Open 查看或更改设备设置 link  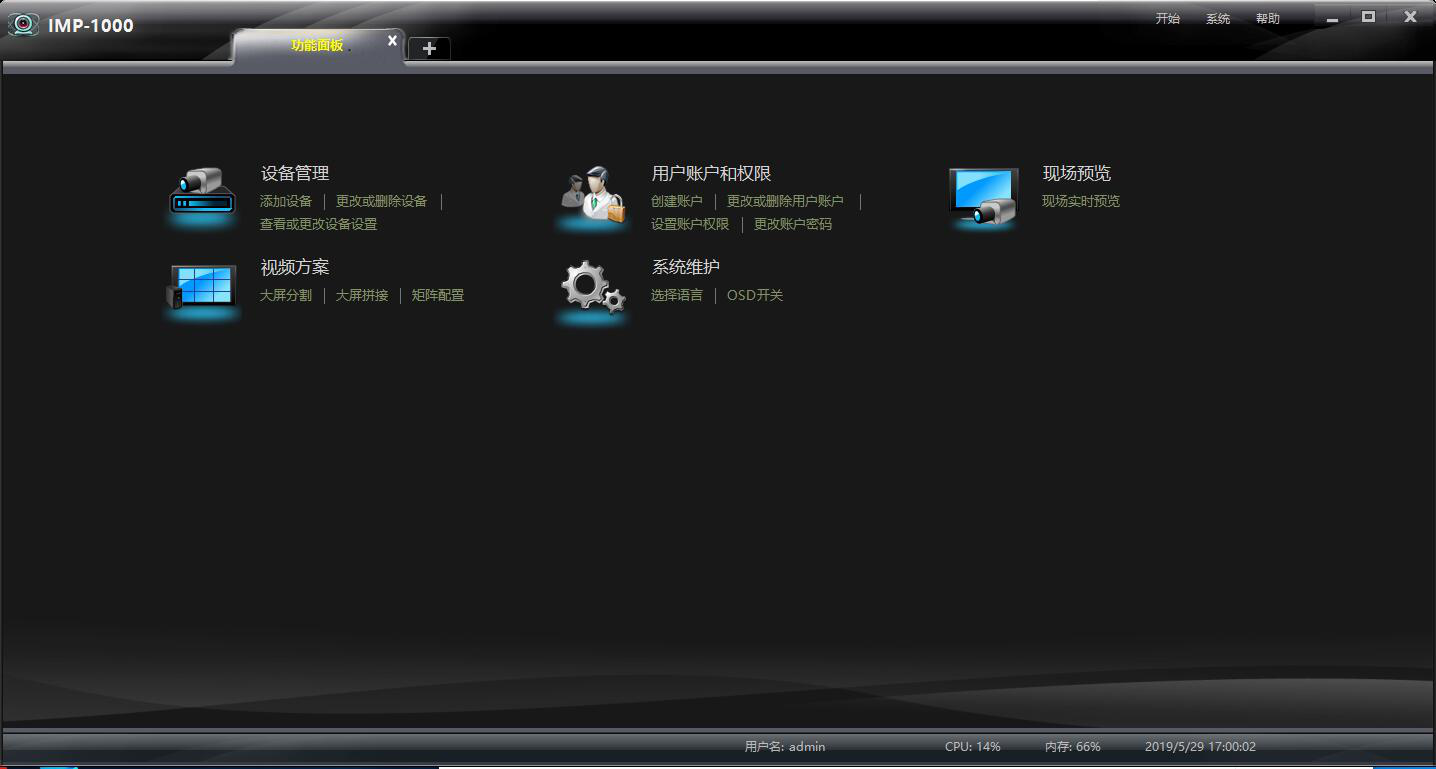[x=318, y=224]
